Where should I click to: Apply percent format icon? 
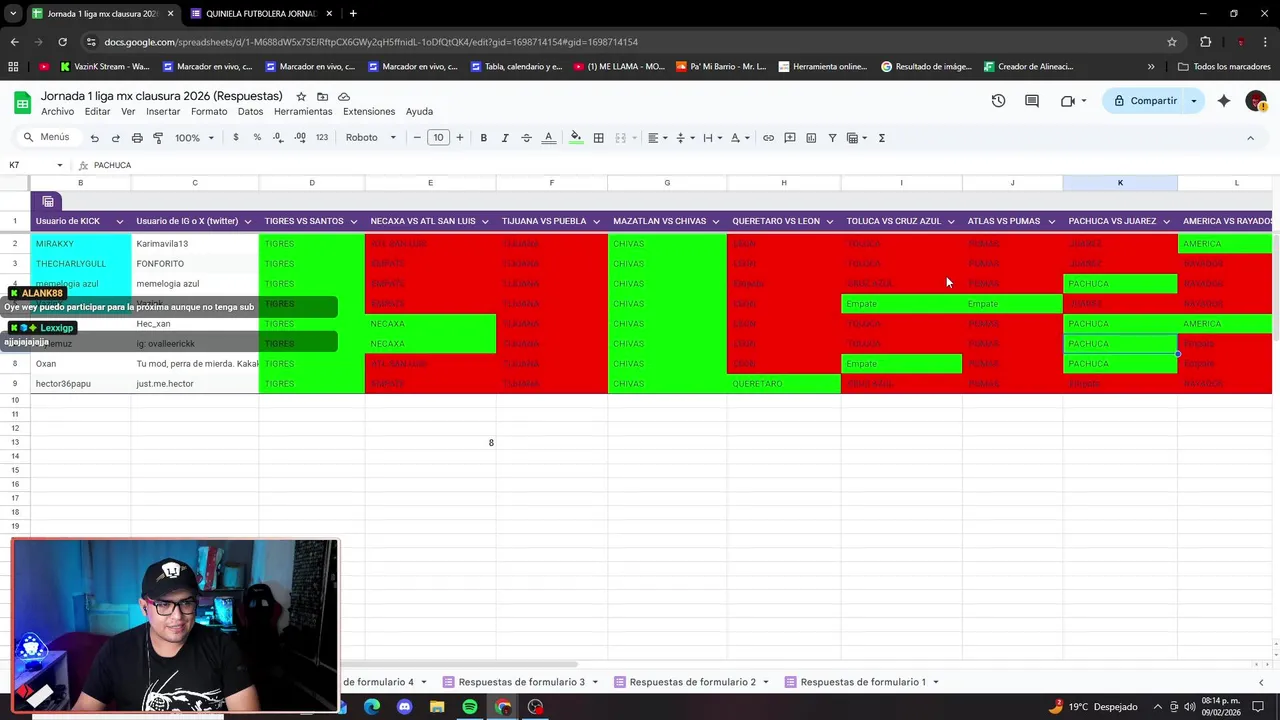click(257, 138)
